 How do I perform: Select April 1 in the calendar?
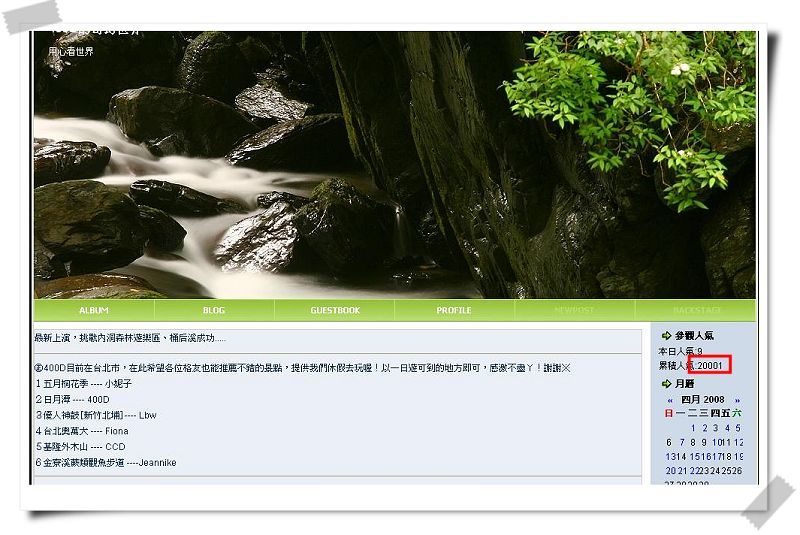[693, 428]
